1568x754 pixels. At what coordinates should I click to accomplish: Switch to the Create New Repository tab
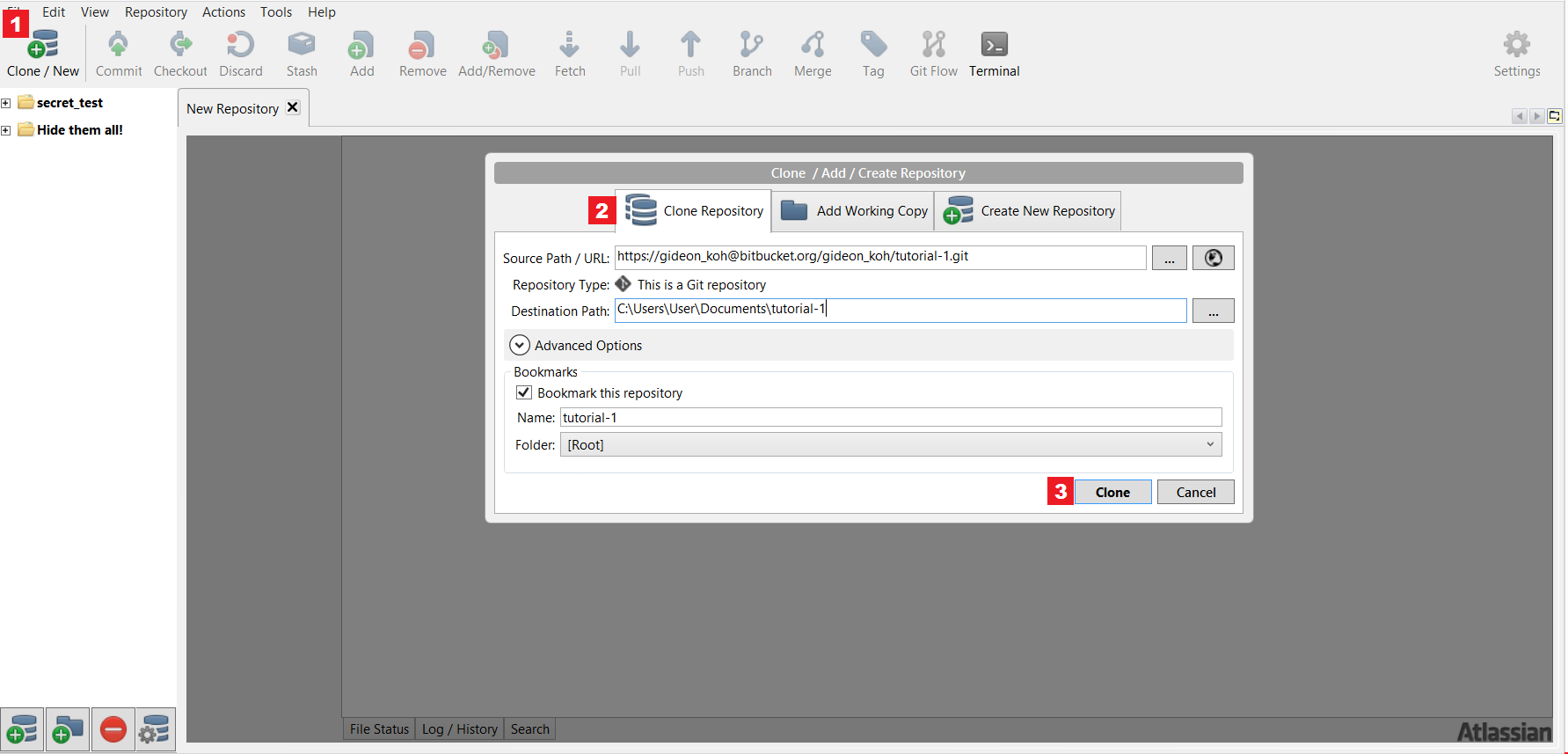click(1028, 211)
